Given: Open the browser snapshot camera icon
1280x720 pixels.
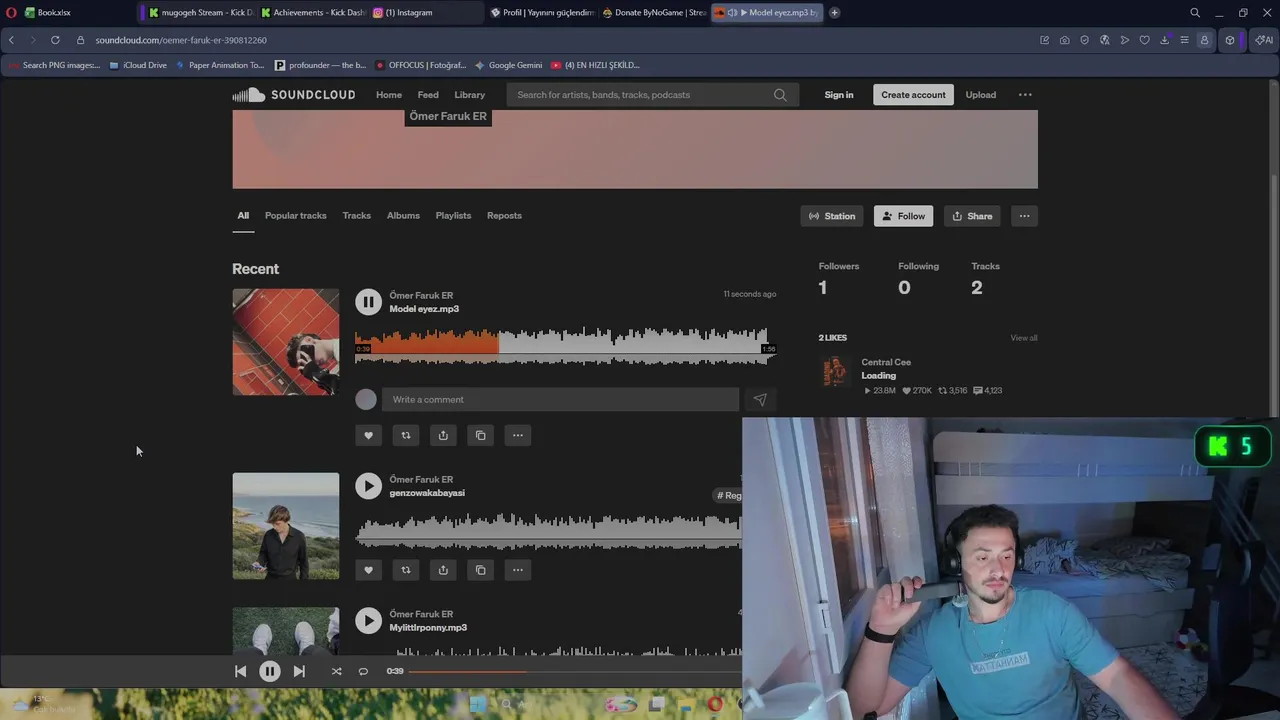Looking at the screenshot, I should click(1064, 40).
